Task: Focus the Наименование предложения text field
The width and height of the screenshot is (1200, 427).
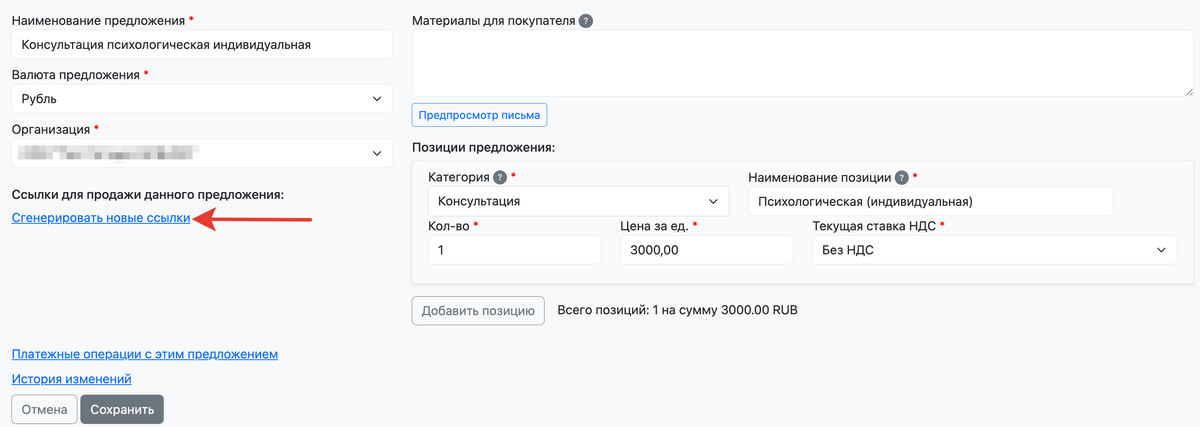Action: pos(202,45)
